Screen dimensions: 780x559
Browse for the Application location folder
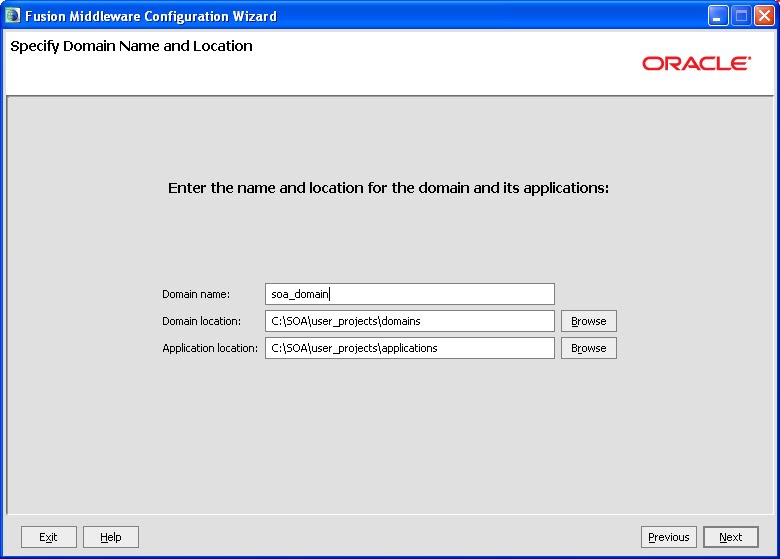point(588,348)
